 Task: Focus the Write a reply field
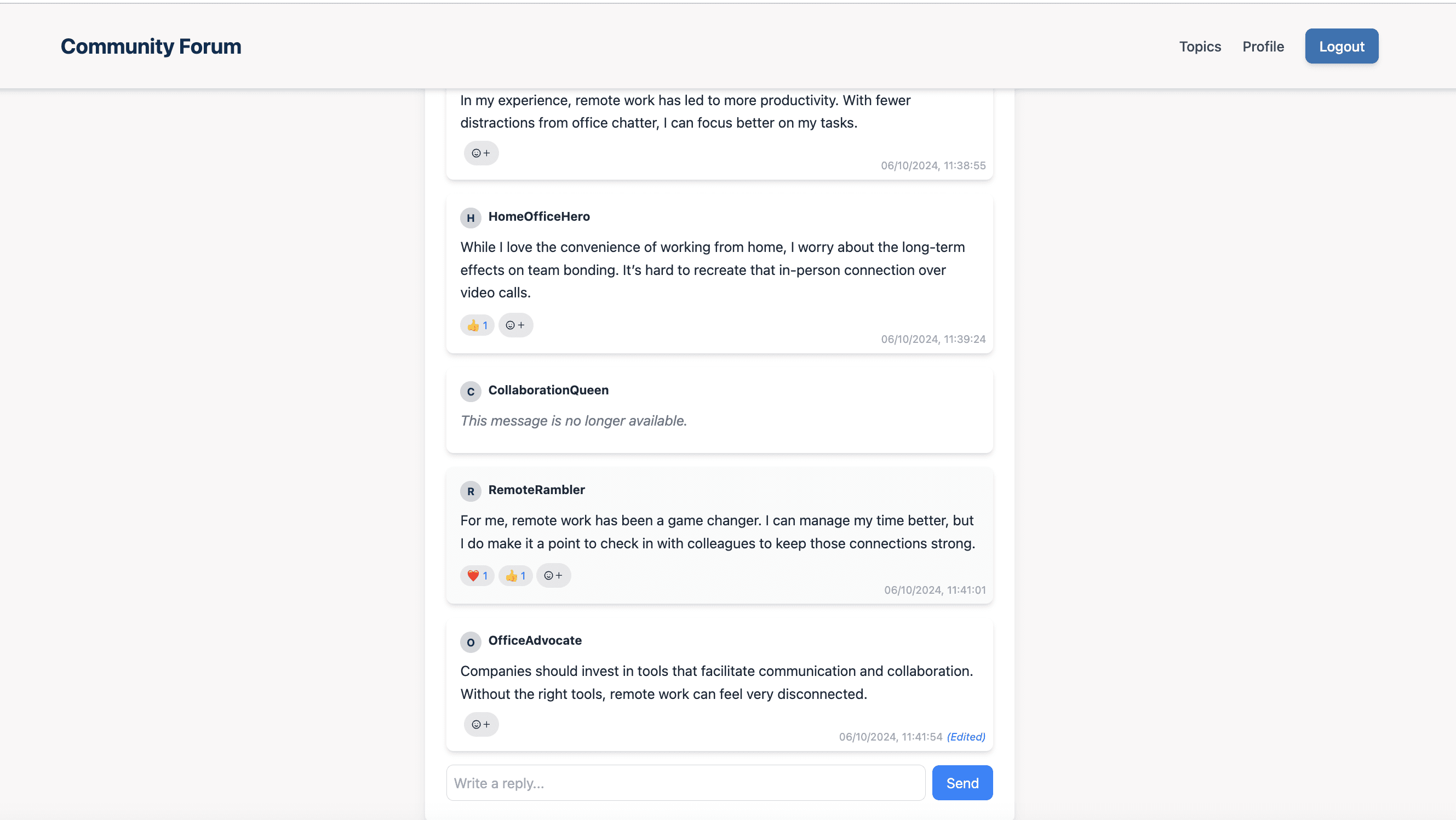pos(685,783)
